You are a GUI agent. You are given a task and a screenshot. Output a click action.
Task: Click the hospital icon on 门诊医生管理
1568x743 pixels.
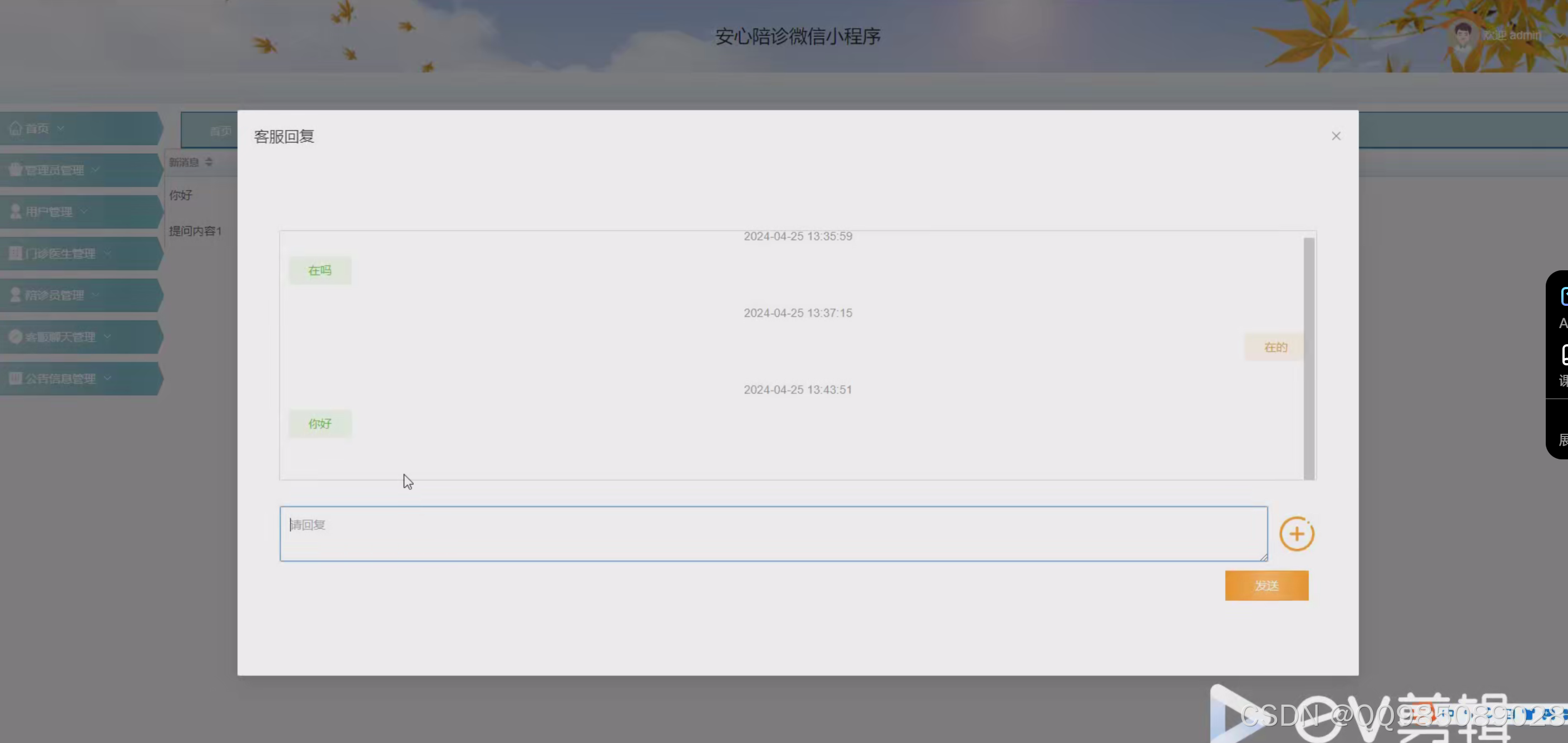(14, 253)
